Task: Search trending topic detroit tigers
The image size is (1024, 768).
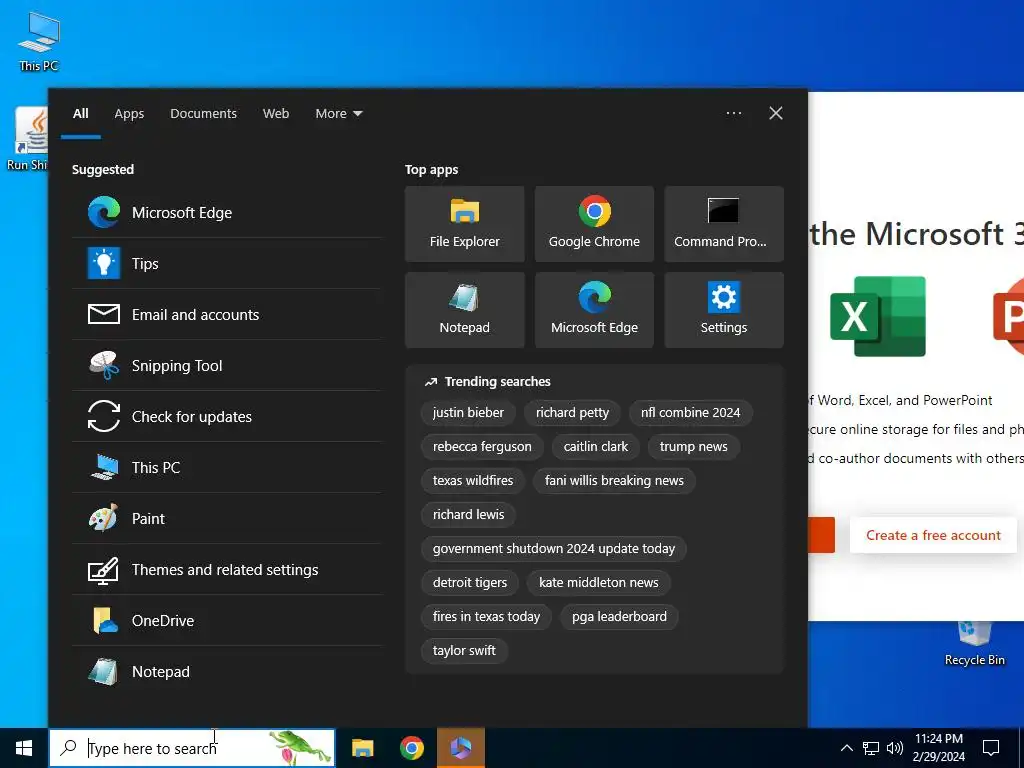Action: coord(470,583)
